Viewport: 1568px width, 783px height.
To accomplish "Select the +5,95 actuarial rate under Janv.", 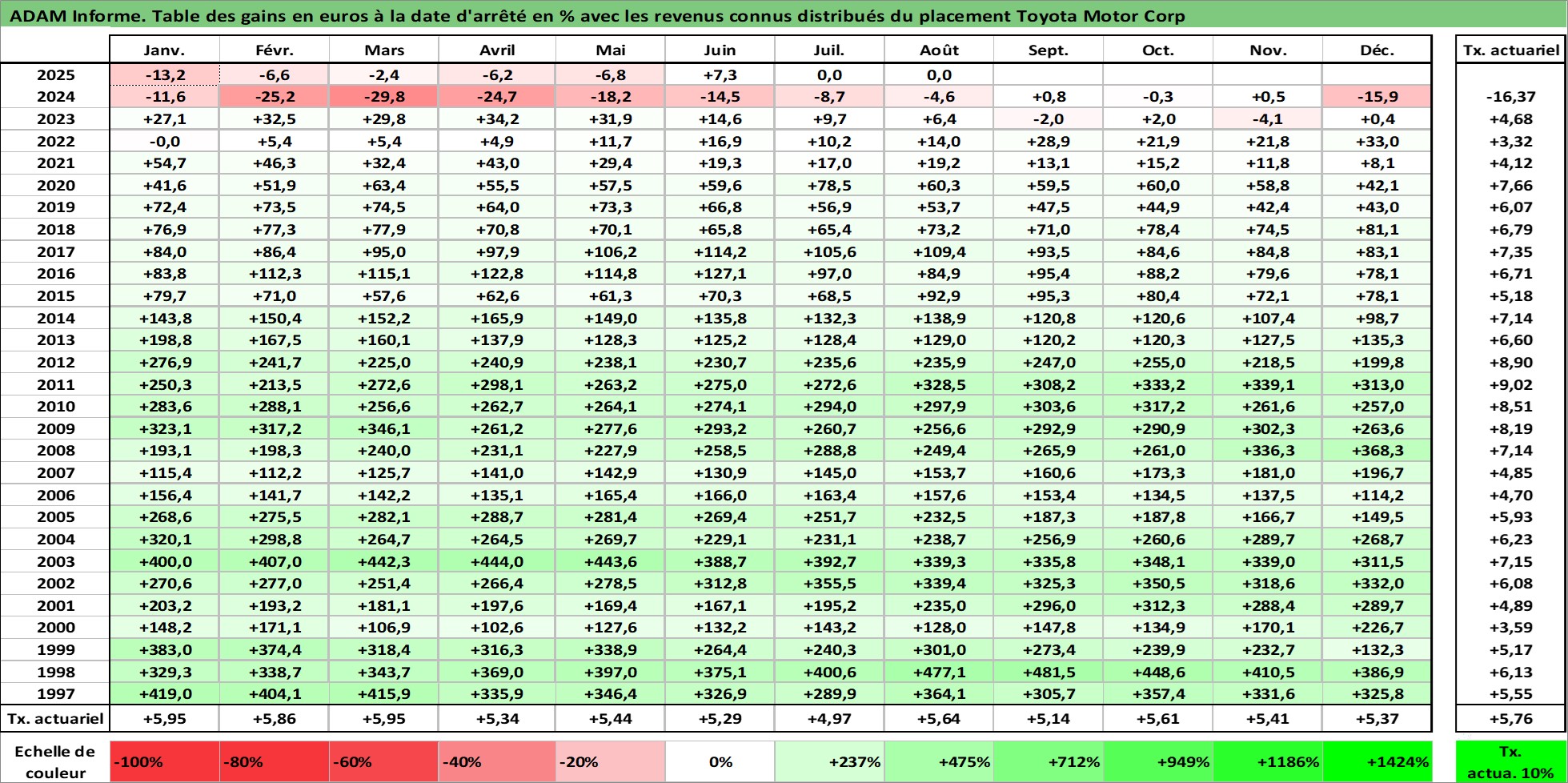I will coord(164,718).
